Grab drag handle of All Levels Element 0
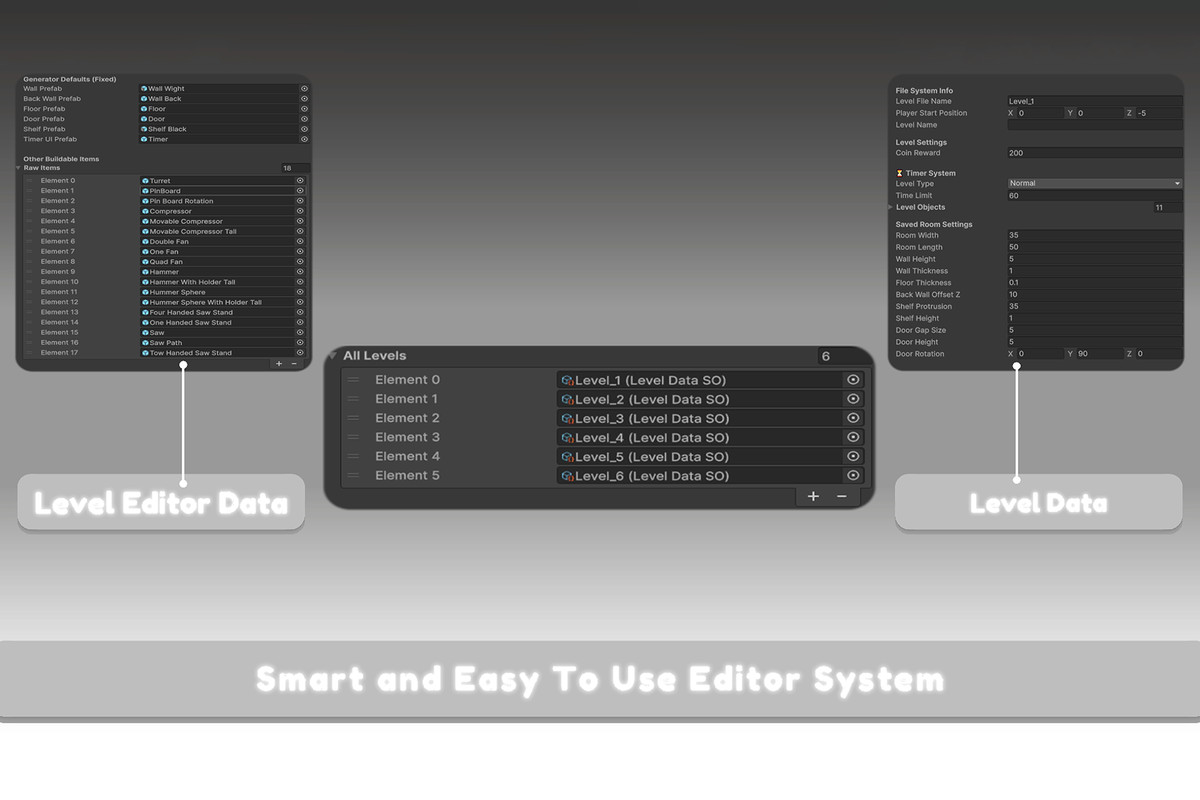1200x800 pixels. coord(353,380)
